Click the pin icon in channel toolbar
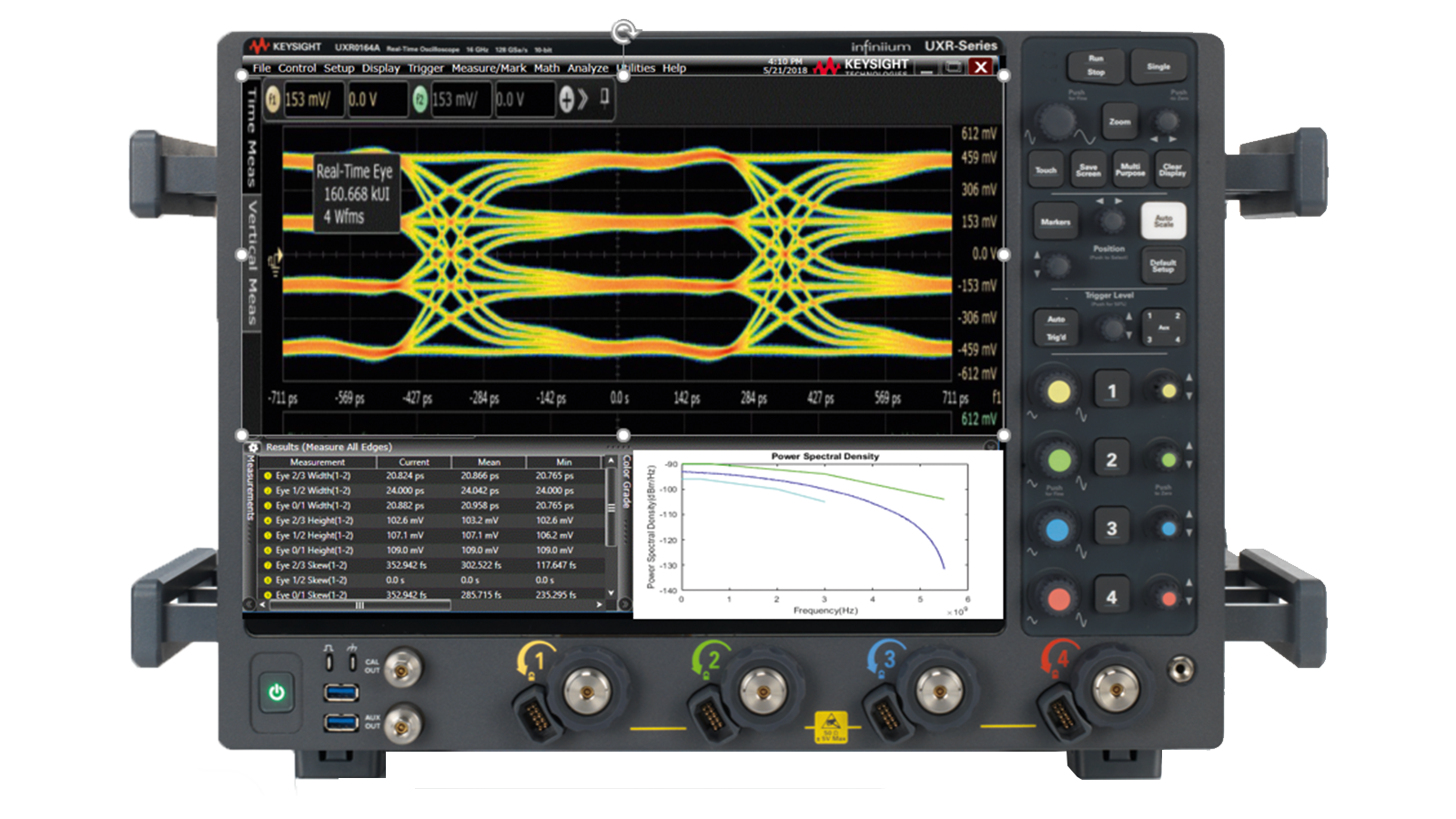The height and width of the screenshot is (819, 1456). click(x=604, y=97)
